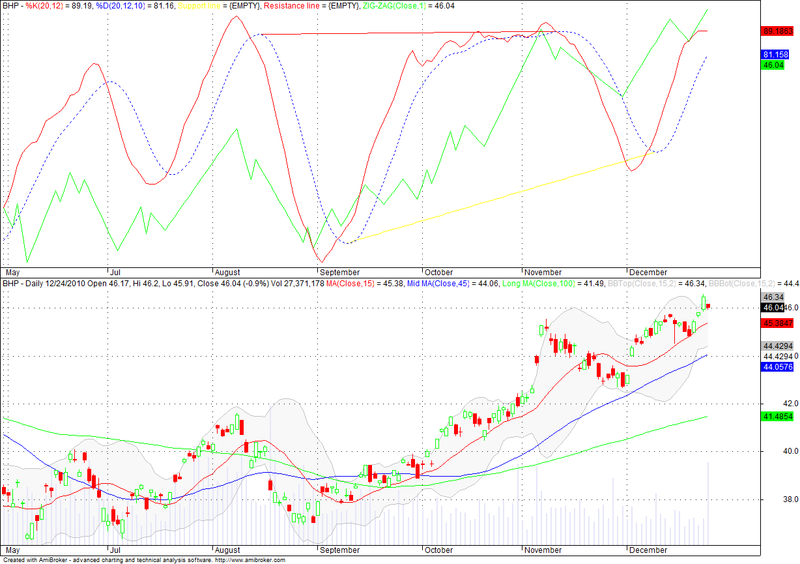The image size is (800, 564).
Task: Click the latest tall volume bar in the price pane
Action: pos(708,503)
